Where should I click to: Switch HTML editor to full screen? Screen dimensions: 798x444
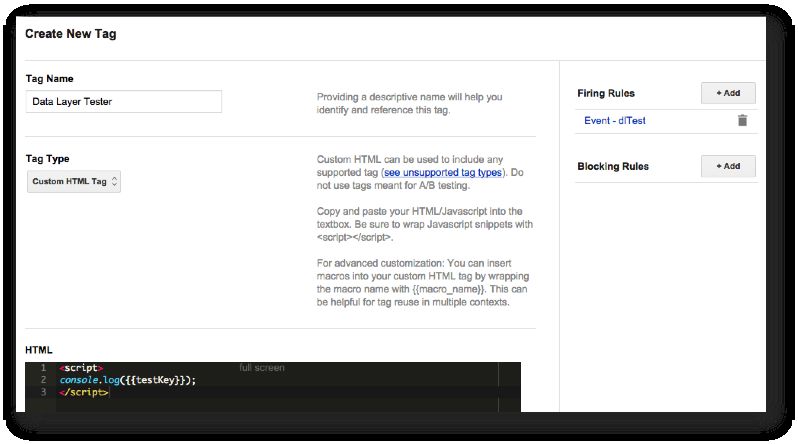coord(262,368)
